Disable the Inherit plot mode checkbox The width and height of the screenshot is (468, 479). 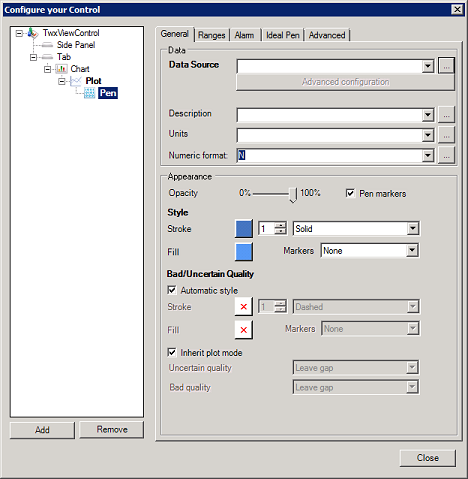[x=172, y=352]
